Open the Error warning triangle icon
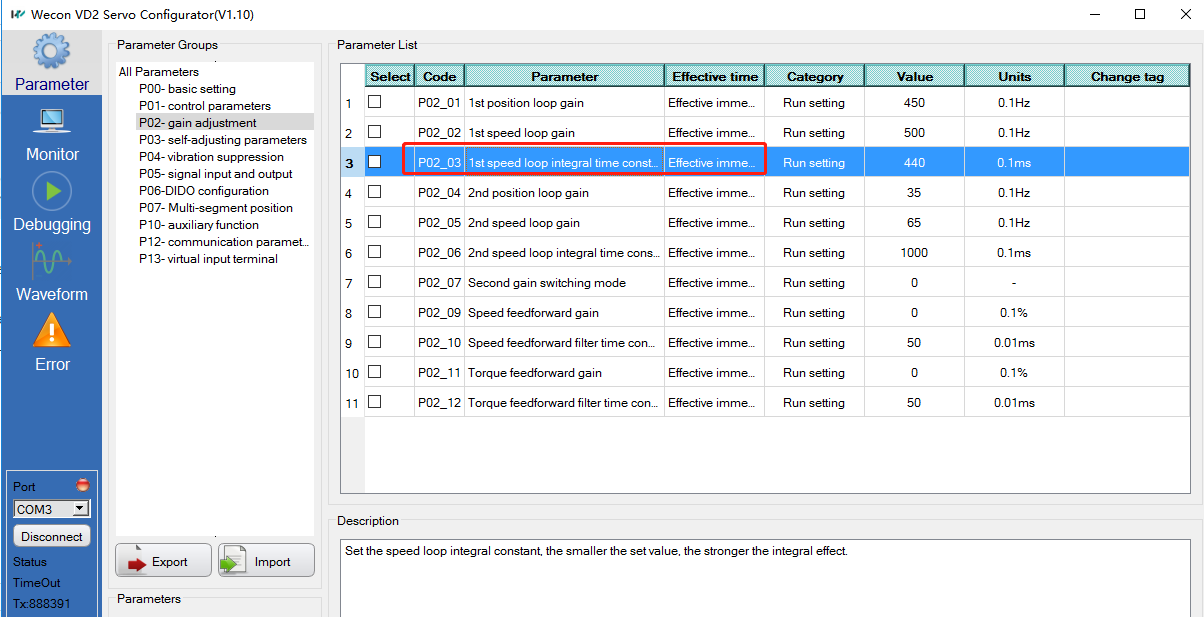1204x617 pixels. [52, 331]
